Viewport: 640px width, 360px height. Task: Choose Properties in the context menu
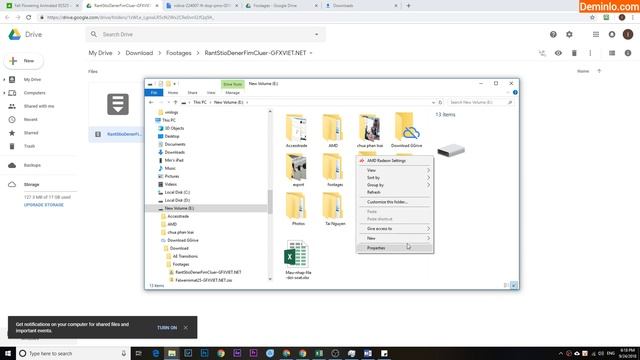[x=395, y=248]
